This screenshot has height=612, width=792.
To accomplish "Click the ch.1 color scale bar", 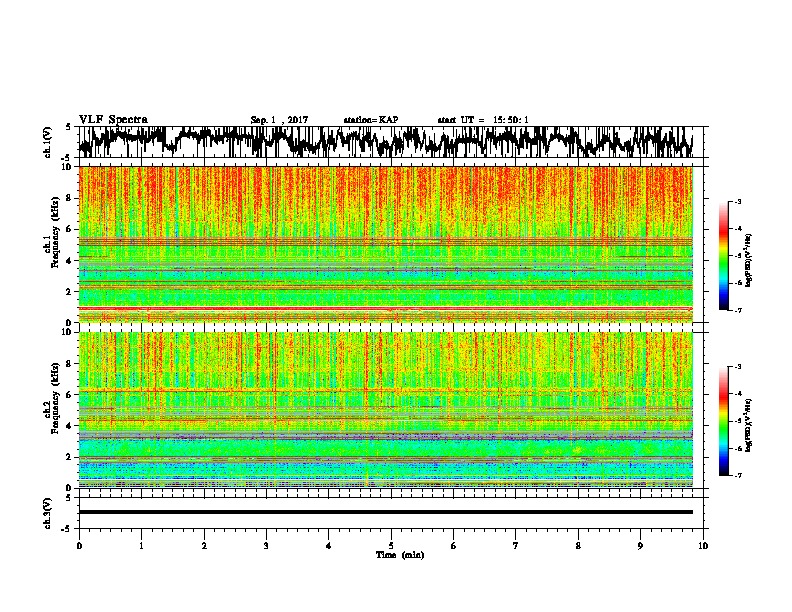I will [x=723, y=256].
